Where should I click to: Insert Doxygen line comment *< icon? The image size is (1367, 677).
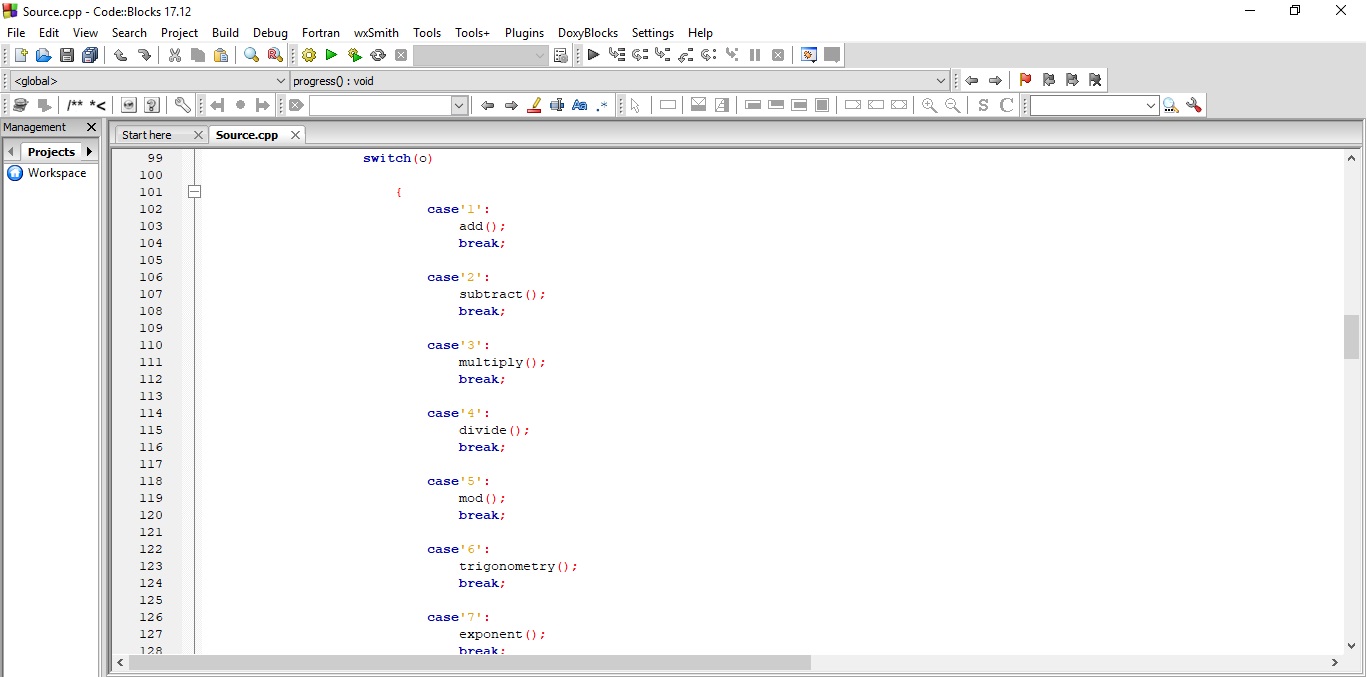(98, 105)
